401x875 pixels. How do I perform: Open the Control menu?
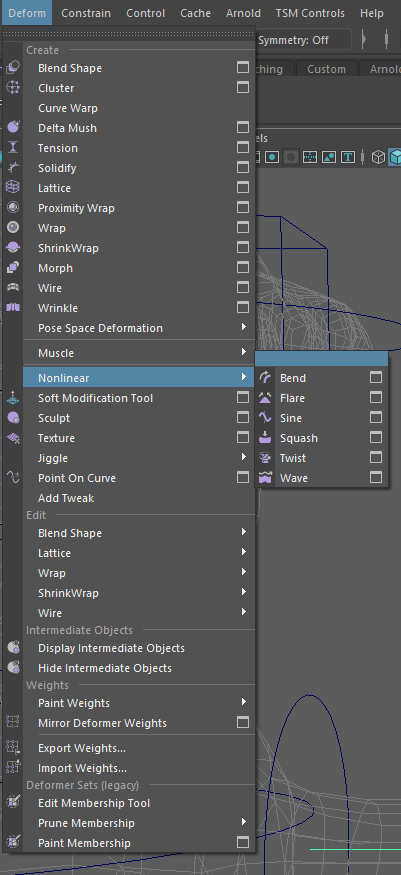point(145,13)
